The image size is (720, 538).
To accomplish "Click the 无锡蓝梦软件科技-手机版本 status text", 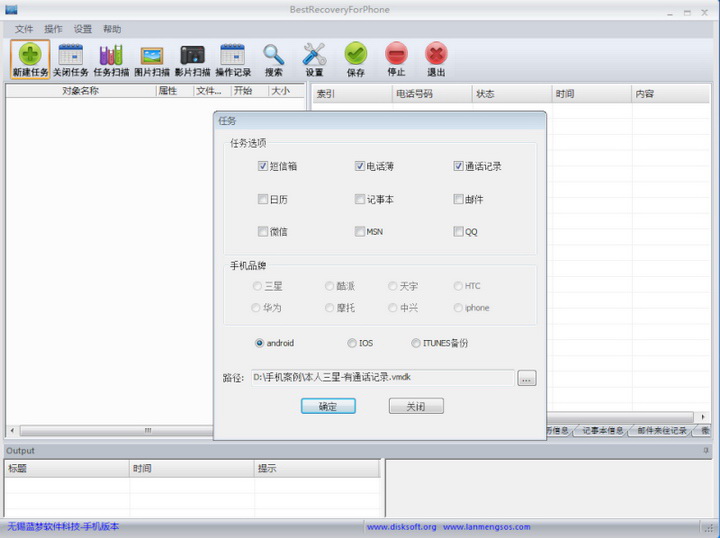I will pos(63,527).
